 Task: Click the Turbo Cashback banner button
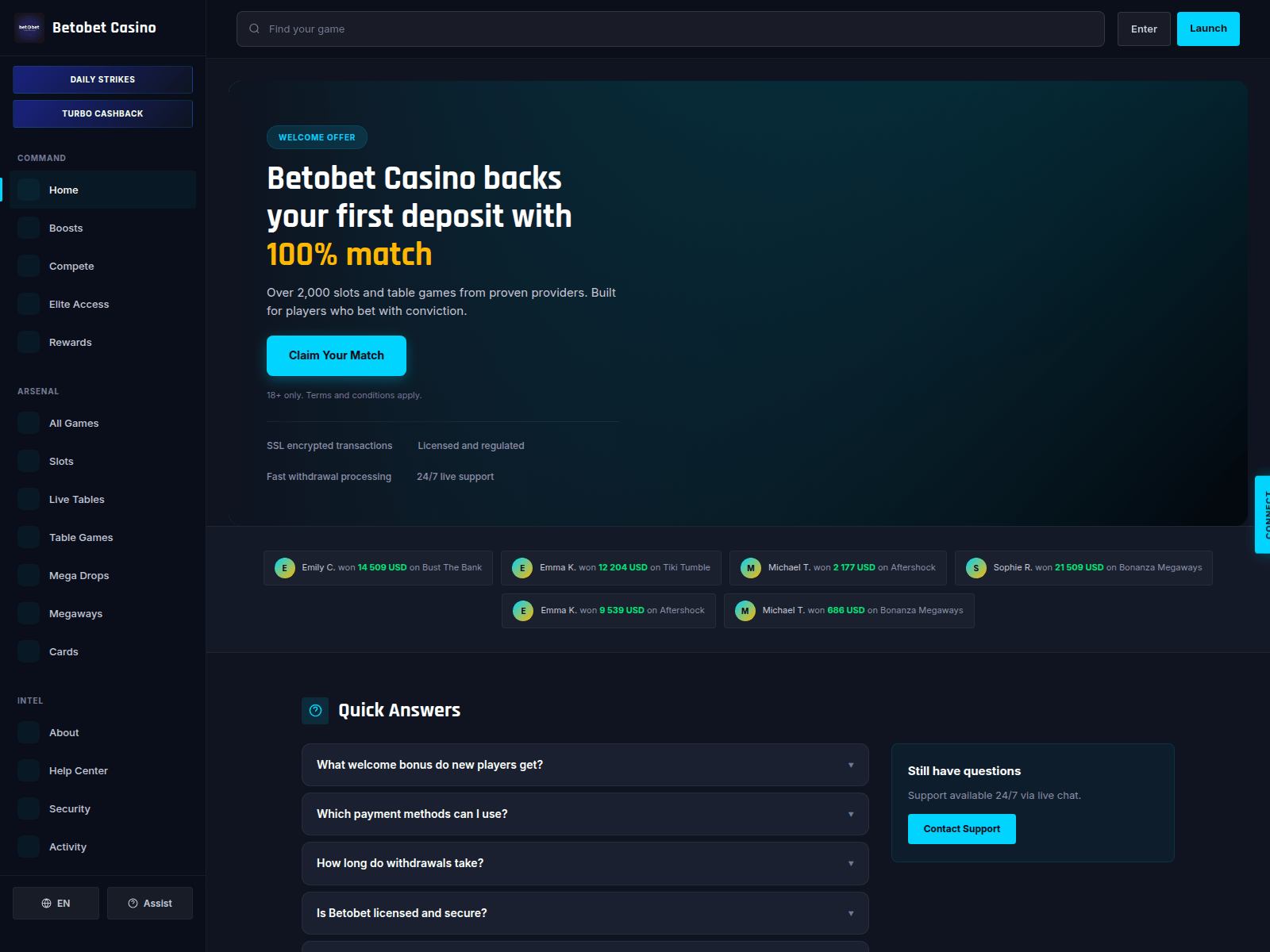click(102, 113)
